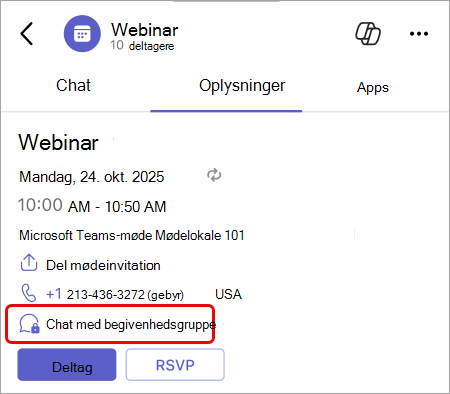450x394 pixels.
Task: Go back with the left chevron arrow
Action: coord(27,34)
